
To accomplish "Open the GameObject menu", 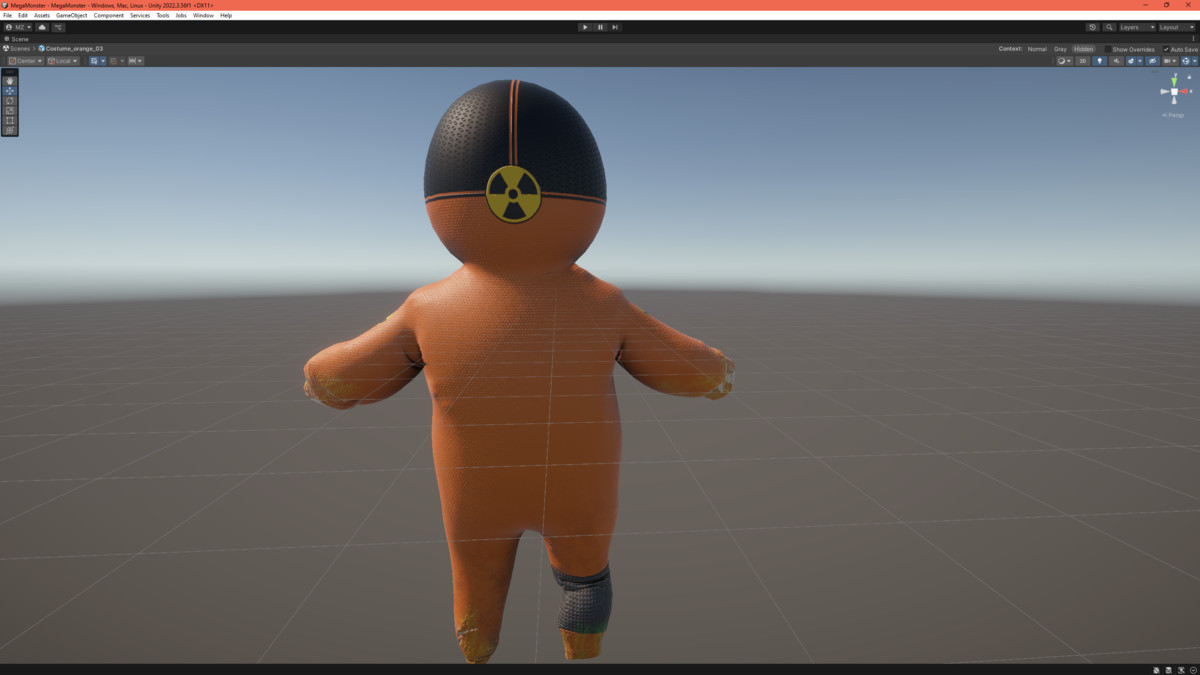I will [72, 15].
